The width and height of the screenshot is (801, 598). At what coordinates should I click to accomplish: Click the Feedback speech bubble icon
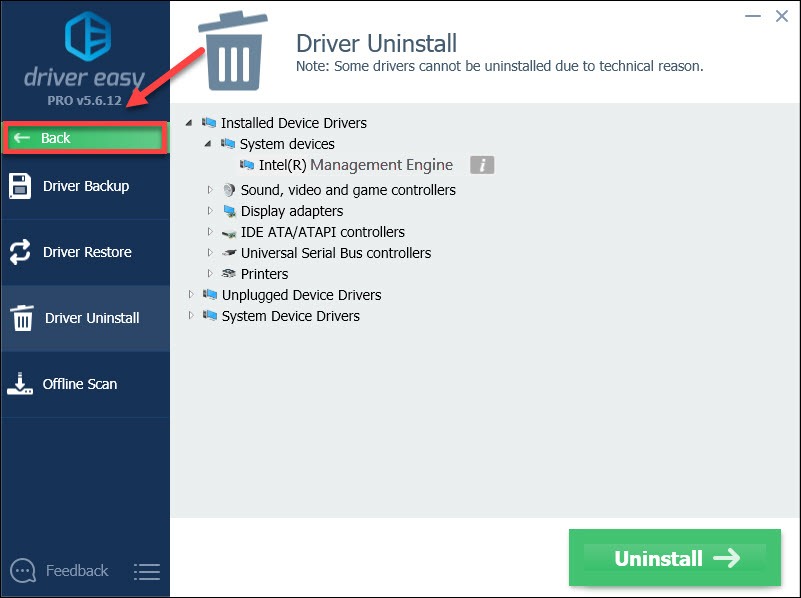click(22, 570)
